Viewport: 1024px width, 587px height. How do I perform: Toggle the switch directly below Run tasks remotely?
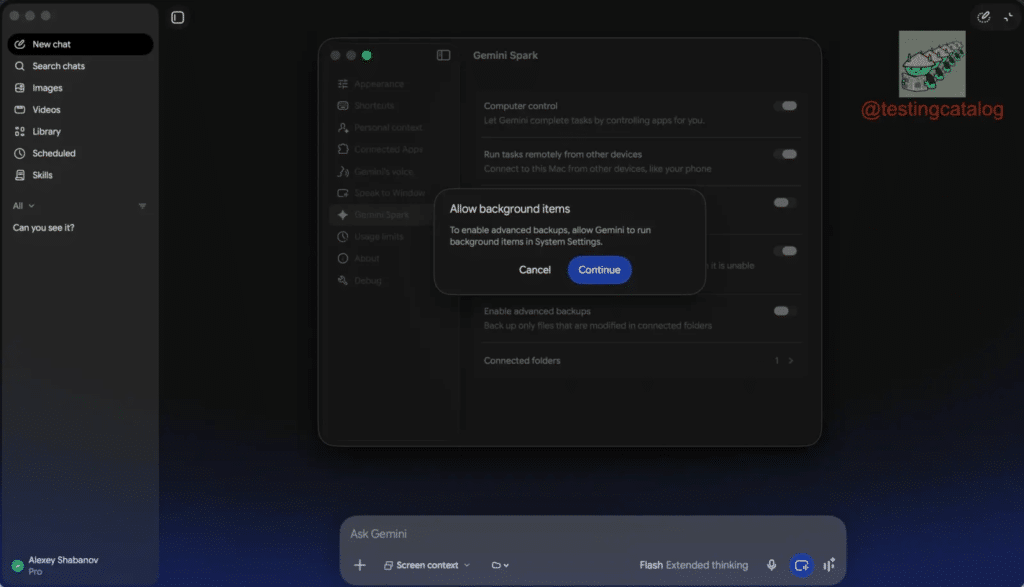(785, 202)
